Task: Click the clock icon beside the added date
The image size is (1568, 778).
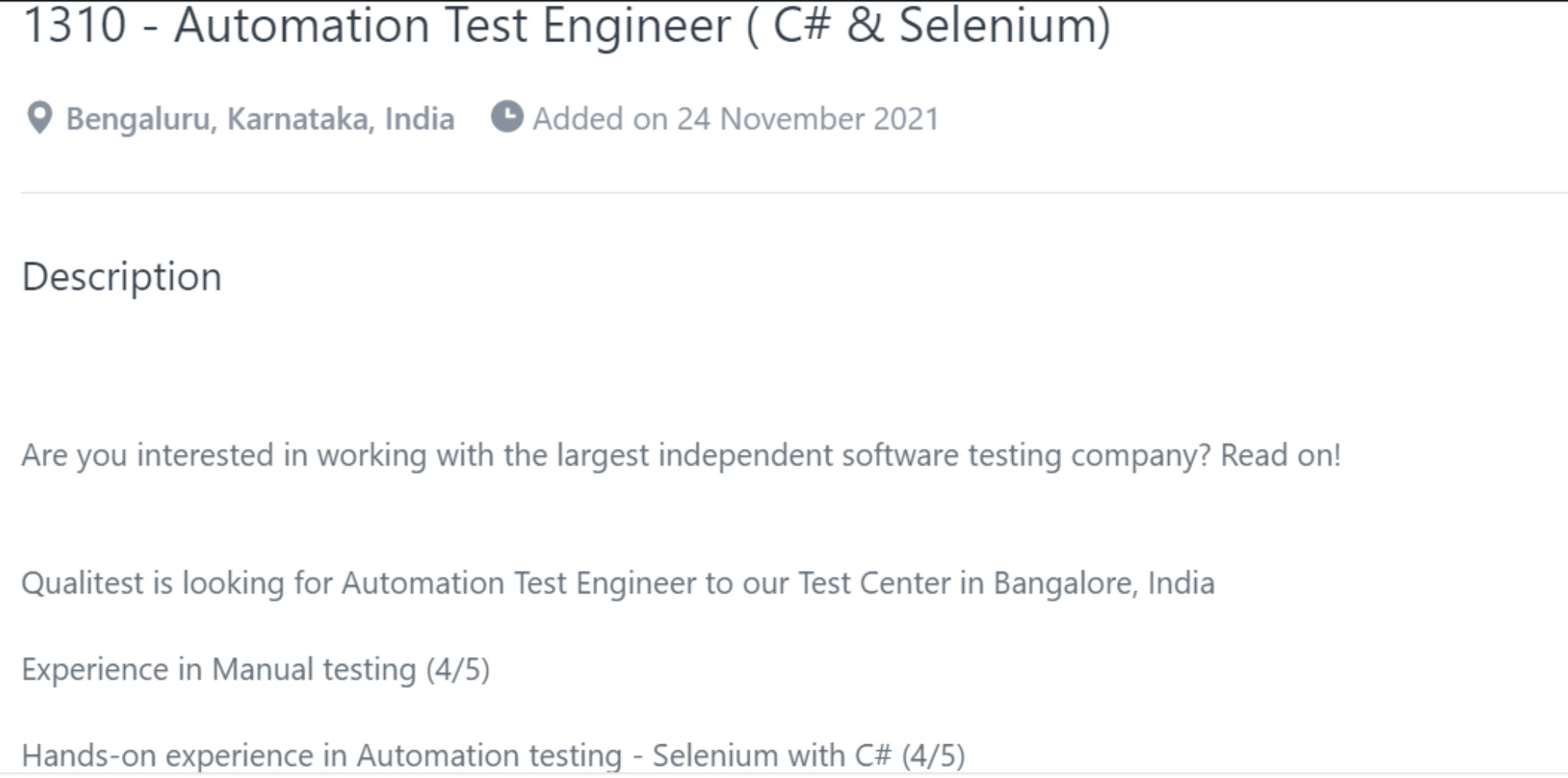Action: pyautogui.click(x=507, y=117)
